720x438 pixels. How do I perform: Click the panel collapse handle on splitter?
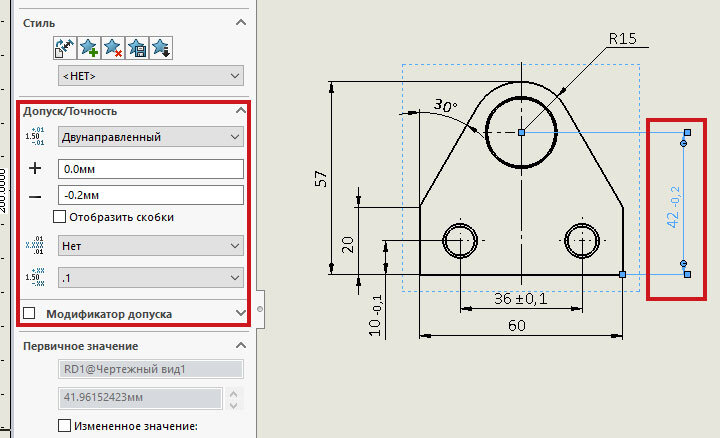260,309
